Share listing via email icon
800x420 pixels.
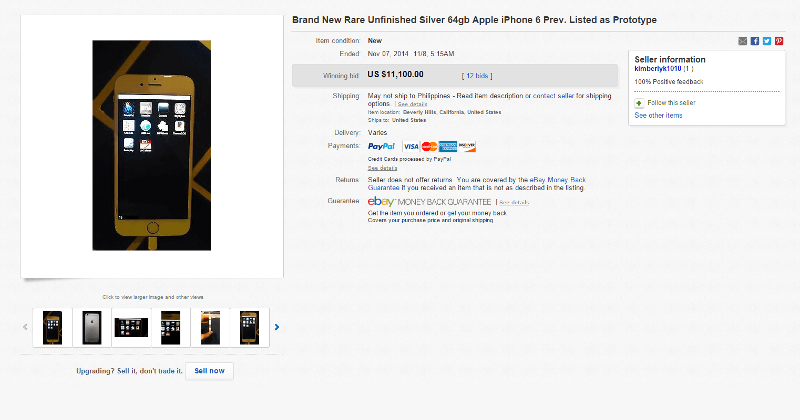(x=742, y=41)
